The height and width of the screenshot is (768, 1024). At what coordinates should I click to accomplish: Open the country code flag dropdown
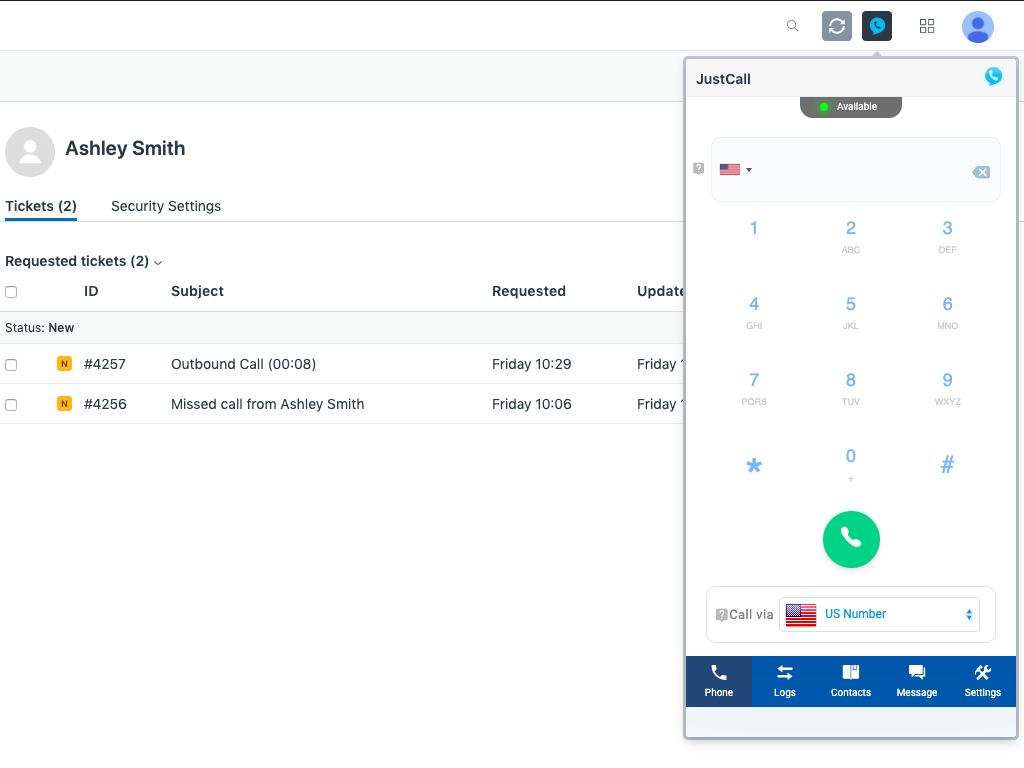(736, 170)
